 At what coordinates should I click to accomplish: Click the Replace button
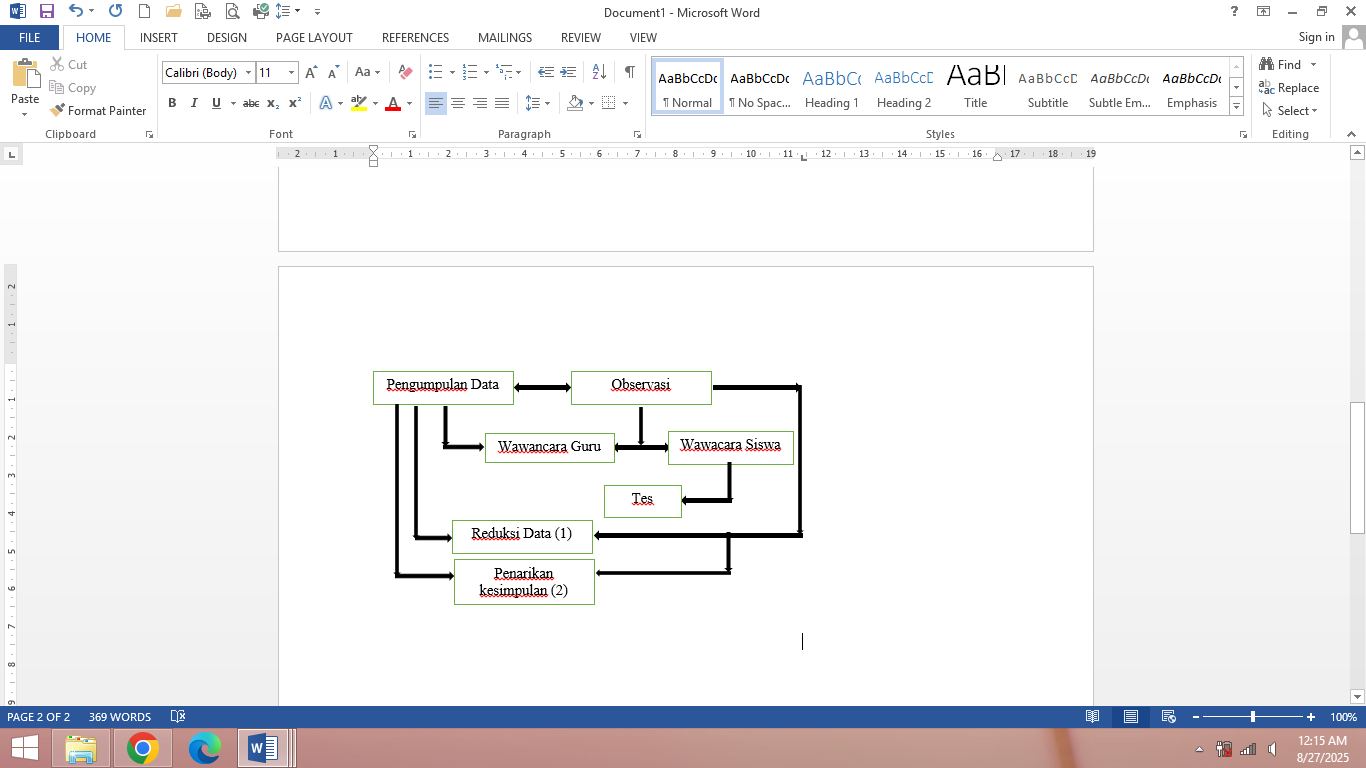(1289, 88)
